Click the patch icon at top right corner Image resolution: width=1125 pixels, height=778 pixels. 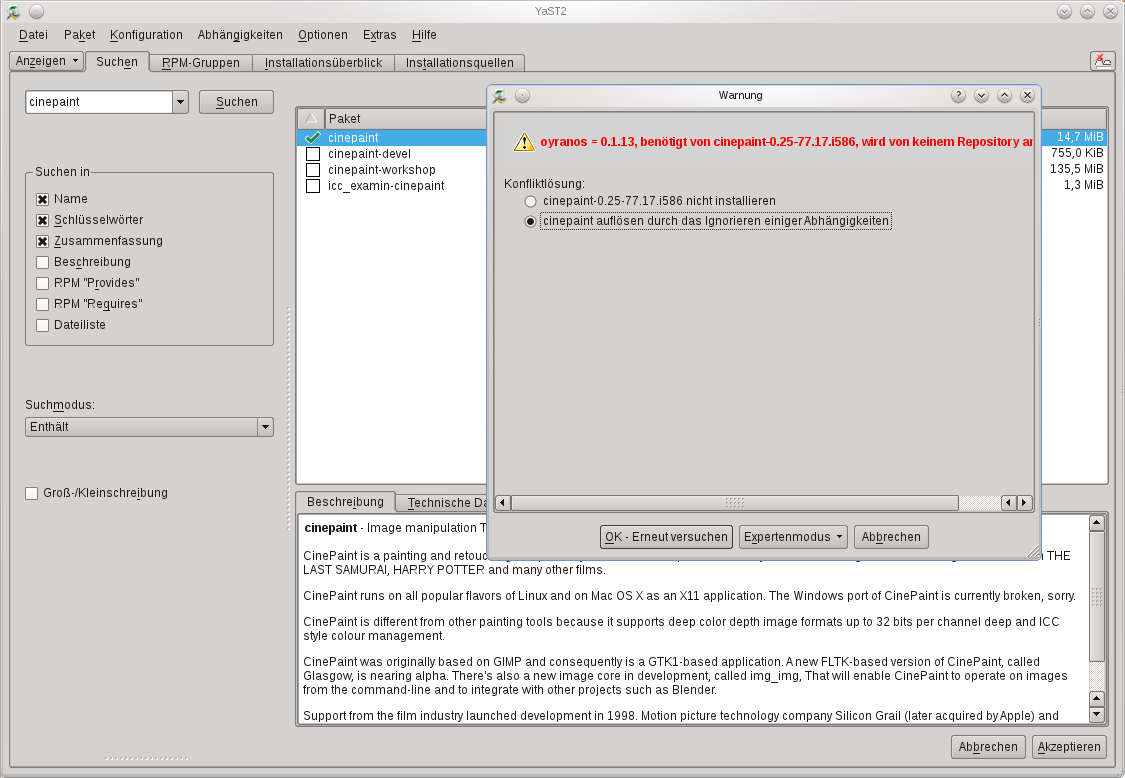1102,61
